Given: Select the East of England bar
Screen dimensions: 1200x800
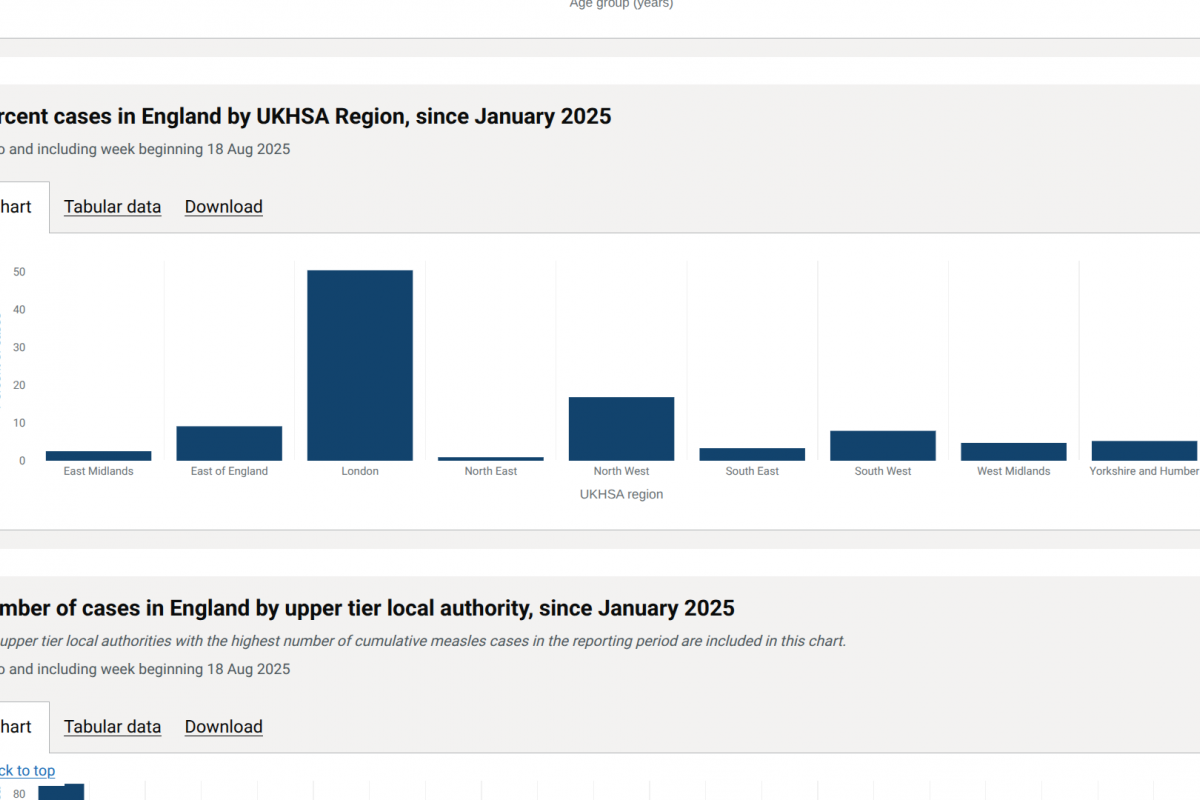Looking at the screenshot, I should pyautogui.click(x=229, y=444).
